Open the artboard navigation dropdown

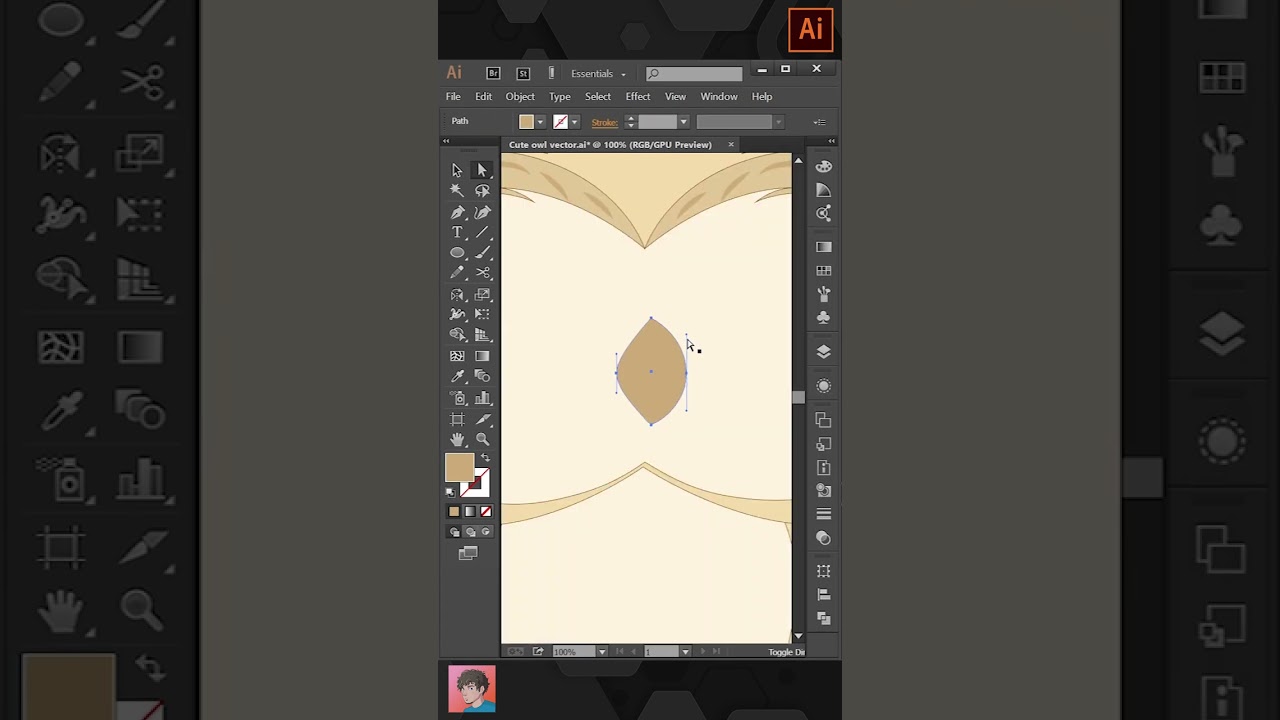[685, 652]
